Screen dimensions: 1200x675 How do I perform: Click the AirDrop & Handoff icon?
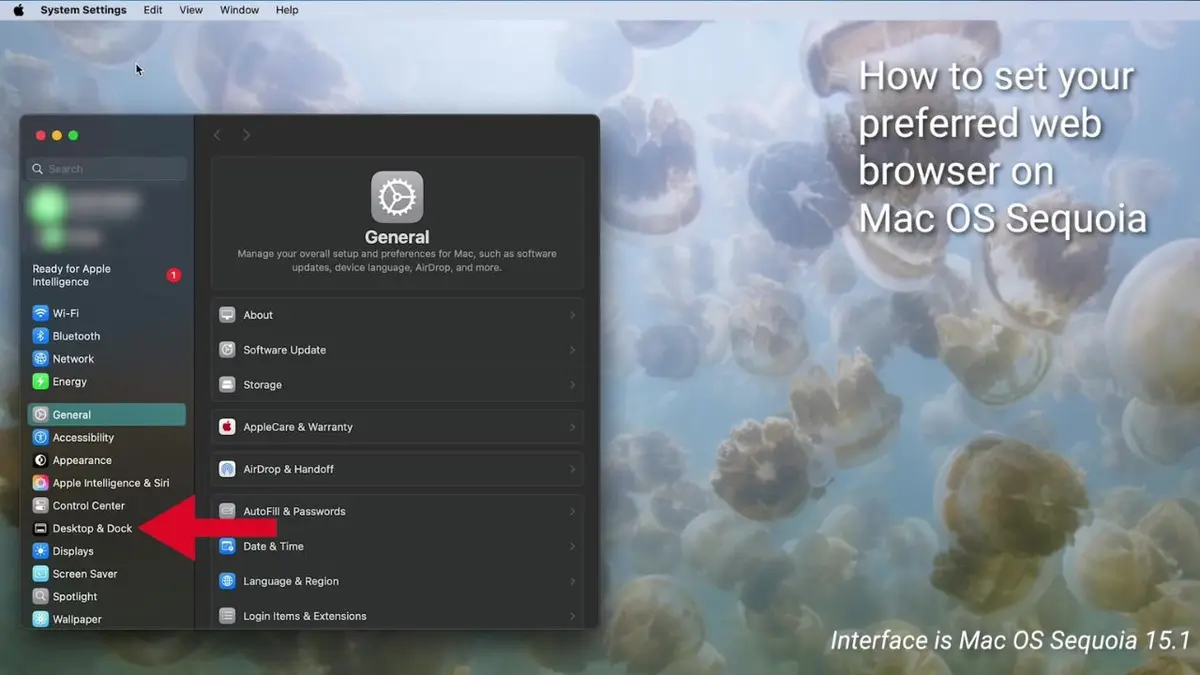(x=227, y=469)
